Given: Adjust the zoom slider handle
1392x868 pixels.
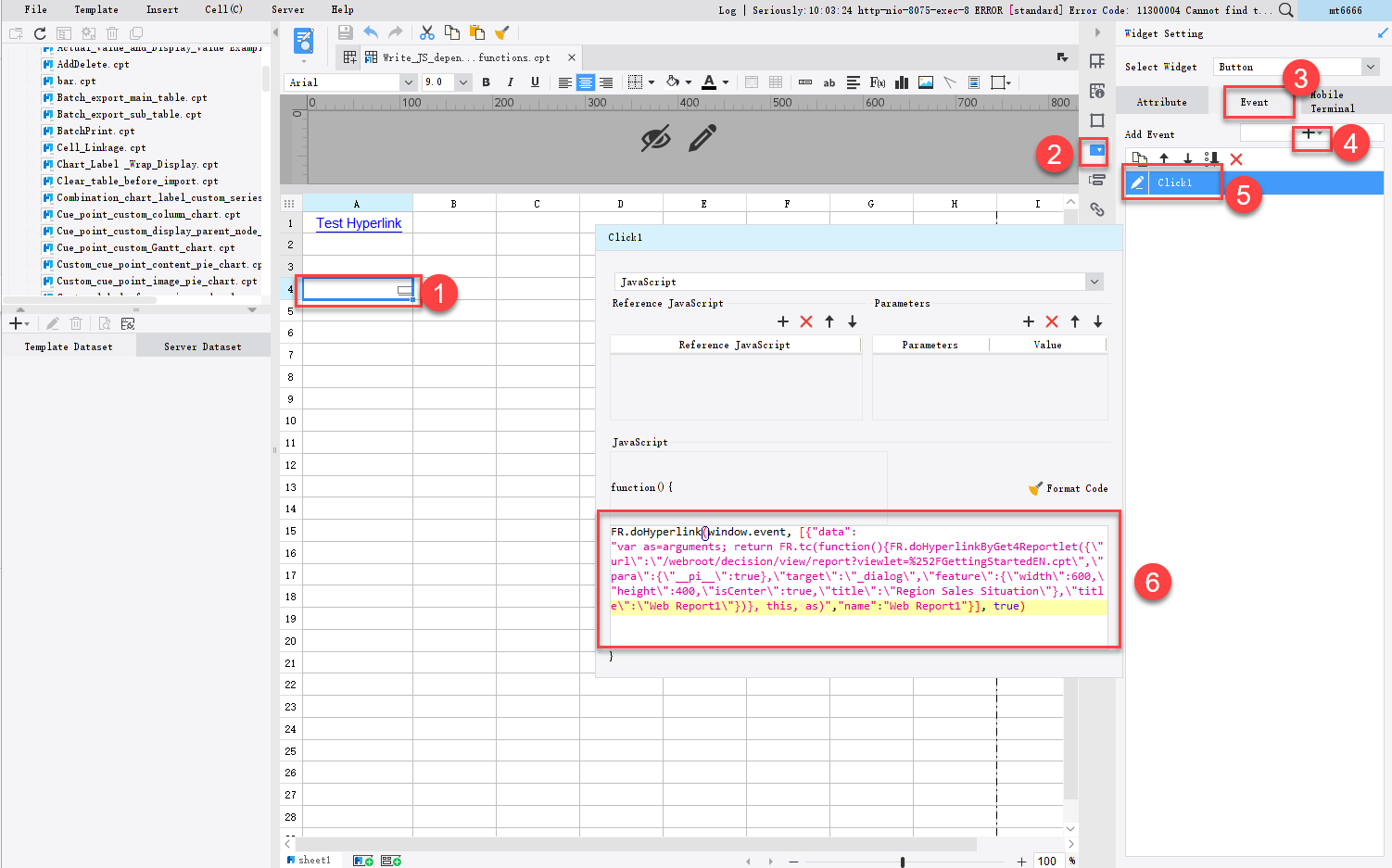Looking at the screenshot, I should pos(903,862).
